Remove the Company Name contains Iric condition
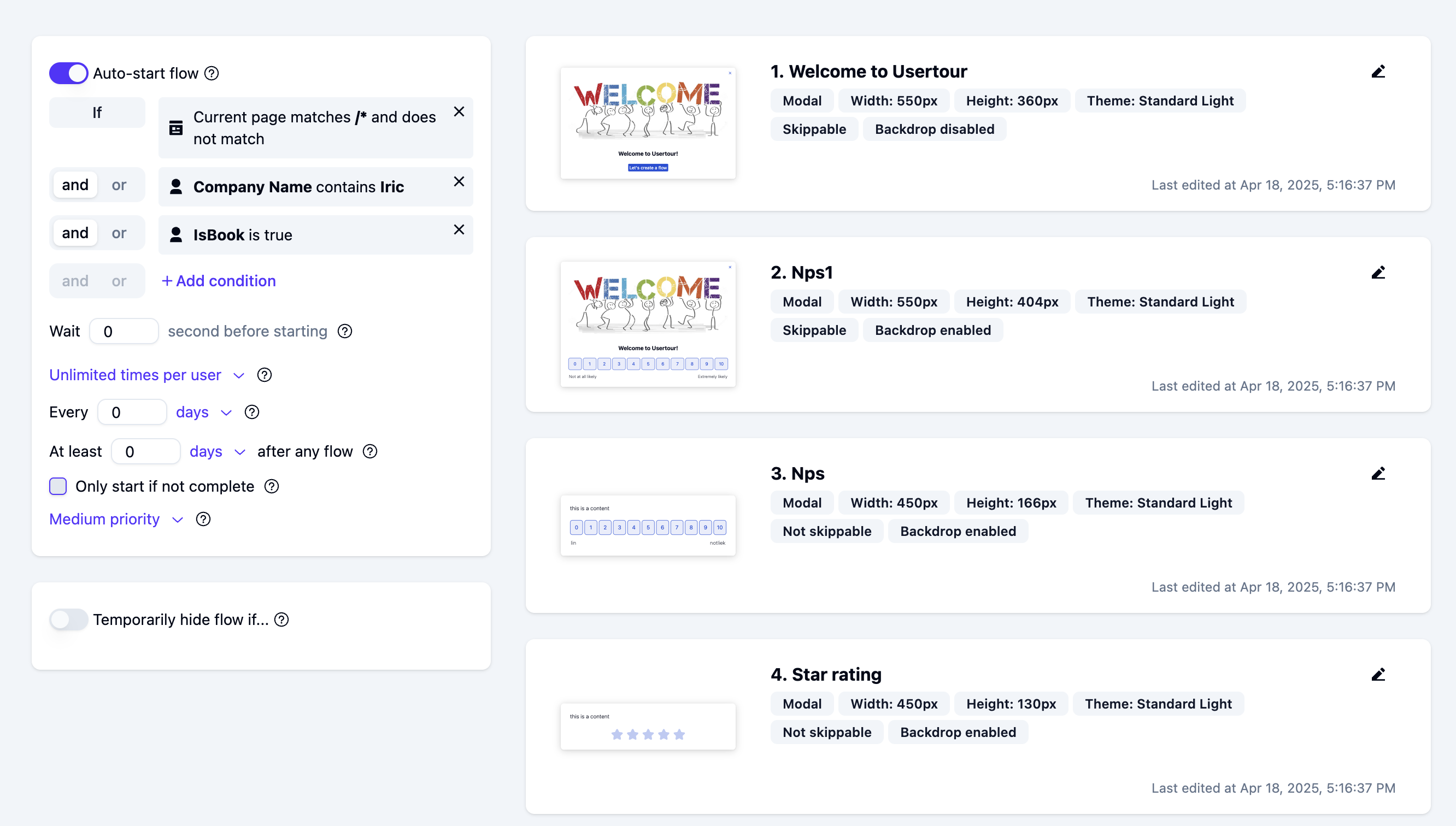The height and width of the screenshot is (826, 1456). pos(459,181)
